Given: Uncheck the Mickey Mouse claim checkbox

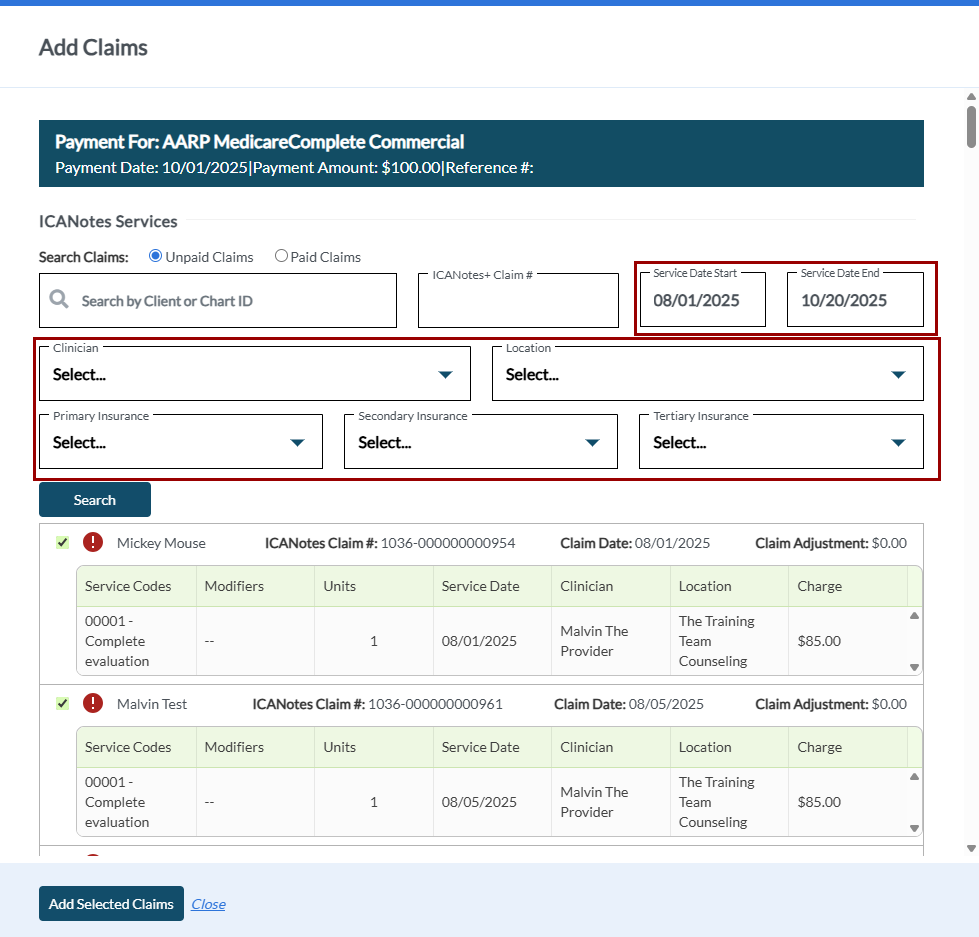Looking at the screenshot, I should [62, 543].
